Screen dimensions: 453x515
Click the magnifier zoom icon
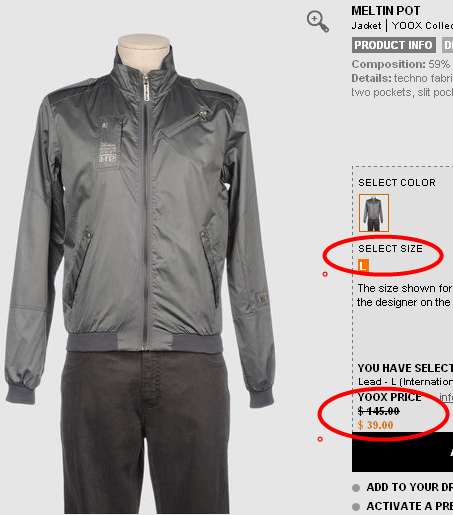click(x=318, y=21)
